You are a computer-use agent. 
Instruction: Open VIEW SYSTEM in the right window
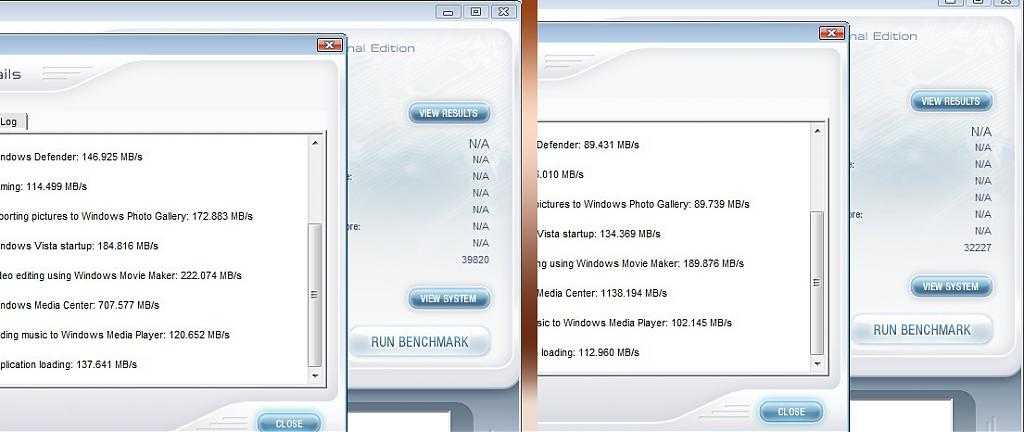951,286
